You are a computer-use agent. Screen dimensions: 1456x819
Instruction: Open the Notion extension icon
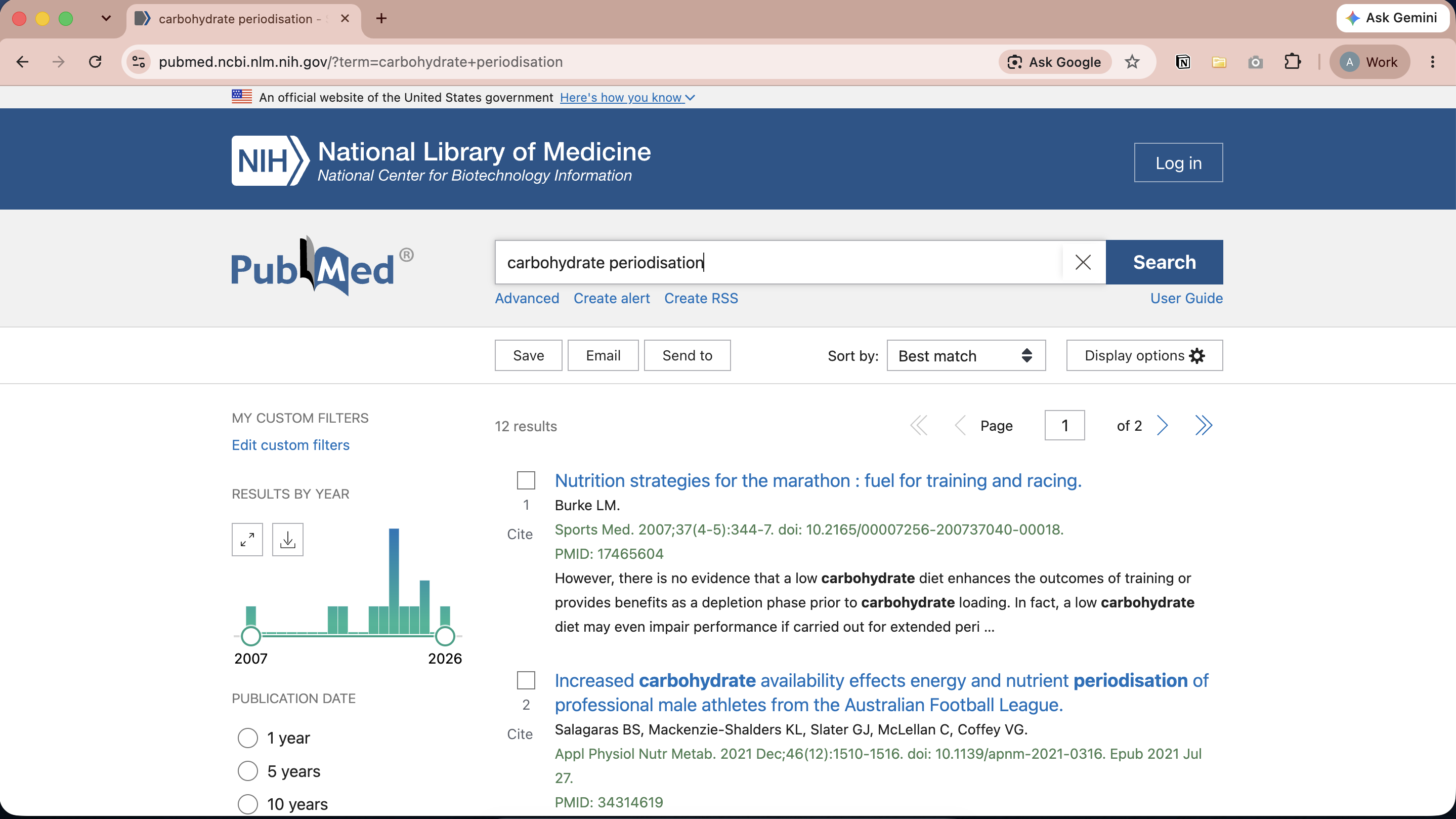1182,62
